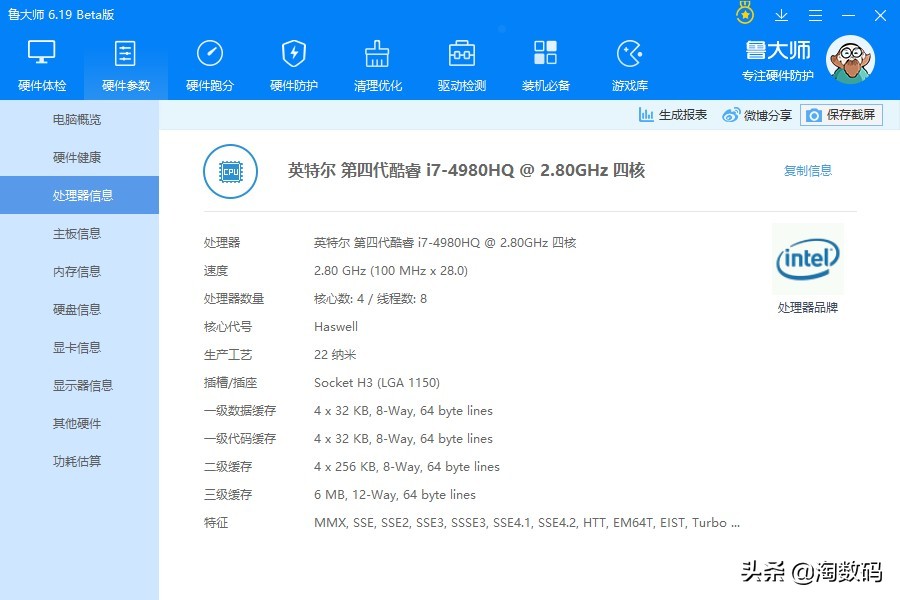Click the chart icon beside 生成报表

(x=644, y=114)
